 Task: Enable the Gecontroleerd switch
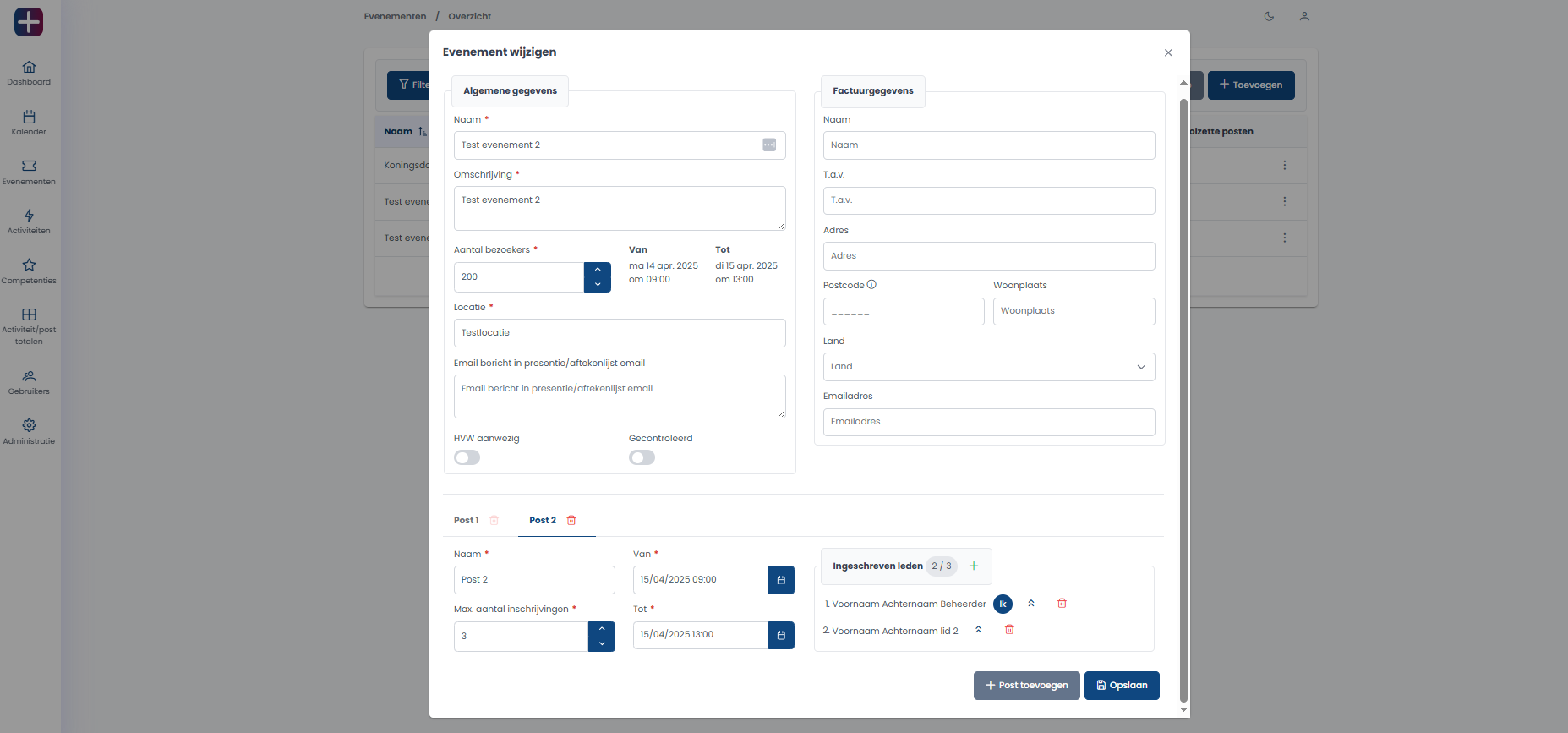[642, 457]
